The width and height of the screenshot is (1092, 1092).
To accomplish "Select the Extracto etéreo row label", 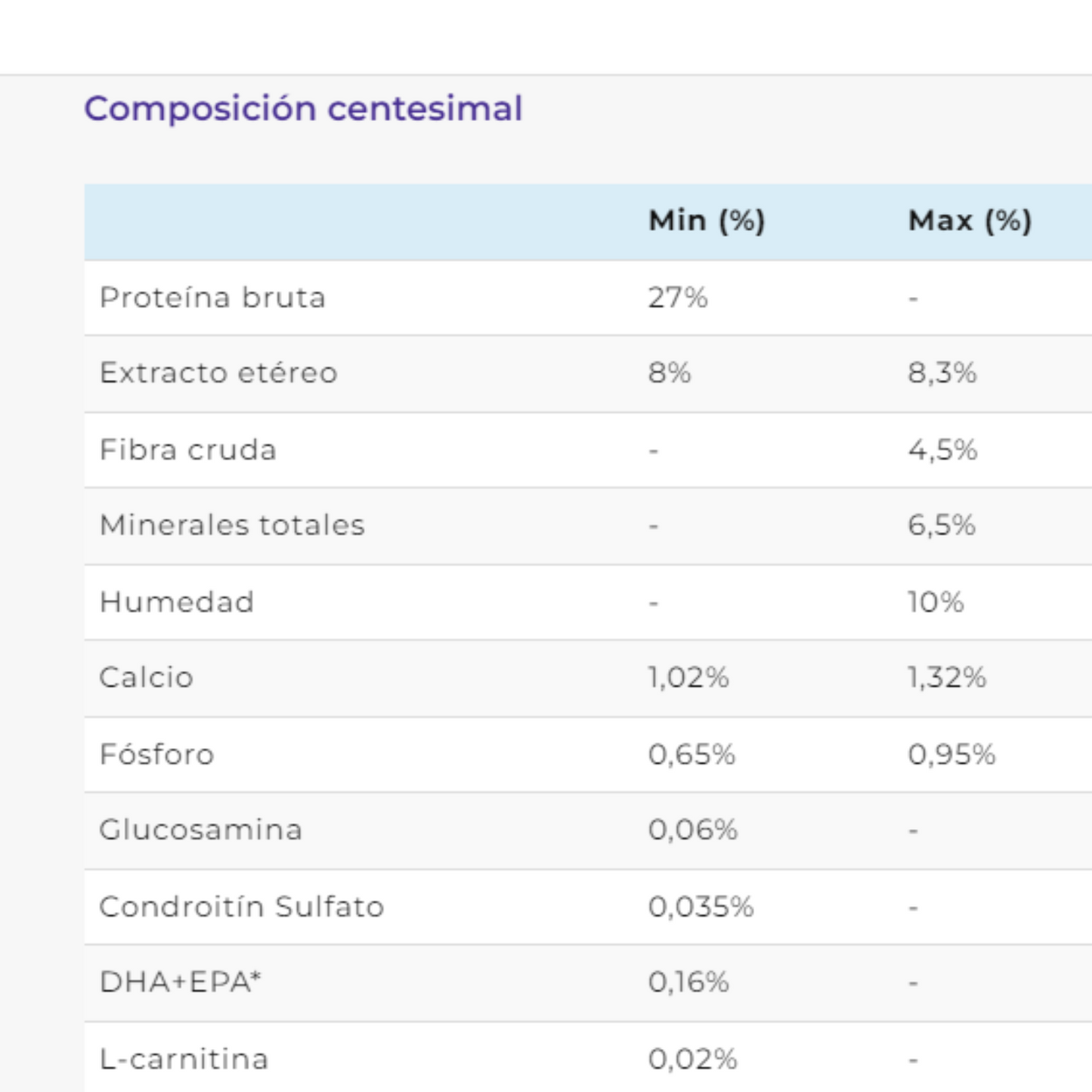I will pos(218,373).
